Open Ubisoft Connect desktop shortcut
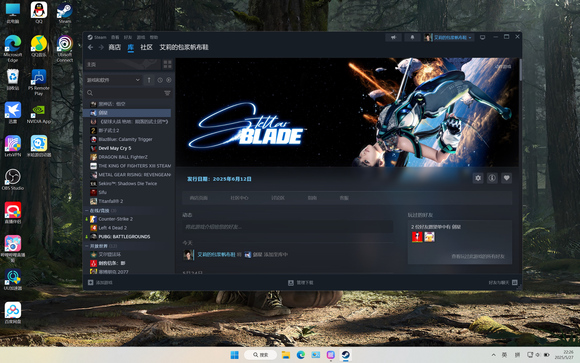This screenshot has width=580, height=363. 65,48
